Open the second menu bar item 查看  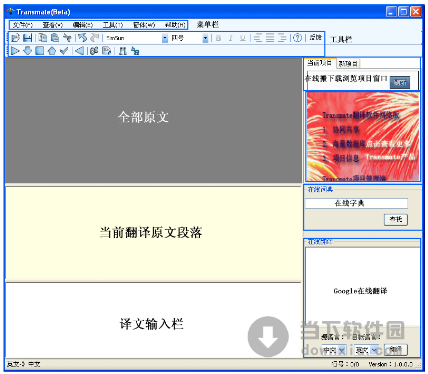pos(53,25)
